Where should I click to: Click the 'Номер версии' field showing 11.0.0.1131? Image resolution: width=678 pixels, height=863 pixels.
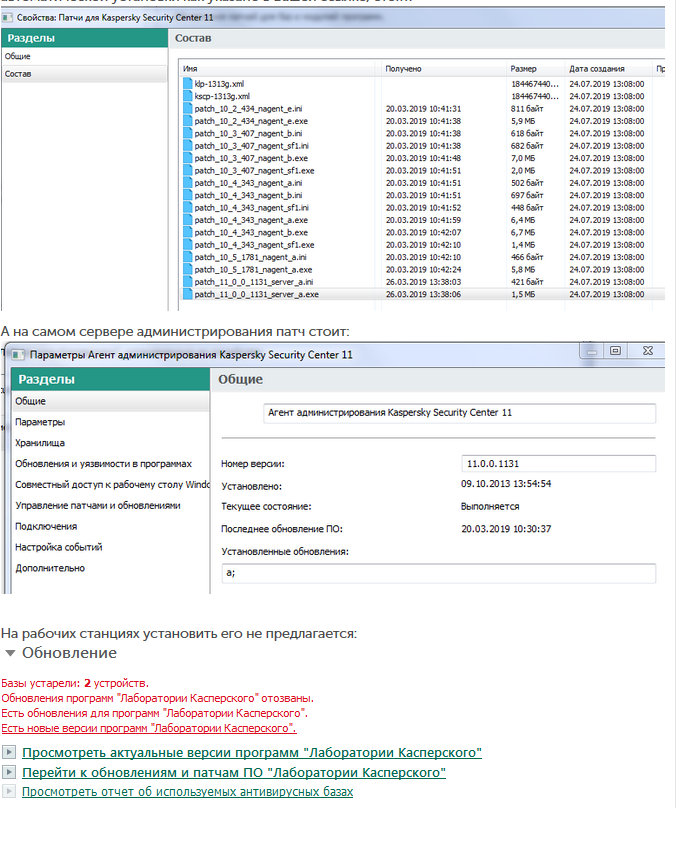click(x=558, y=463)
